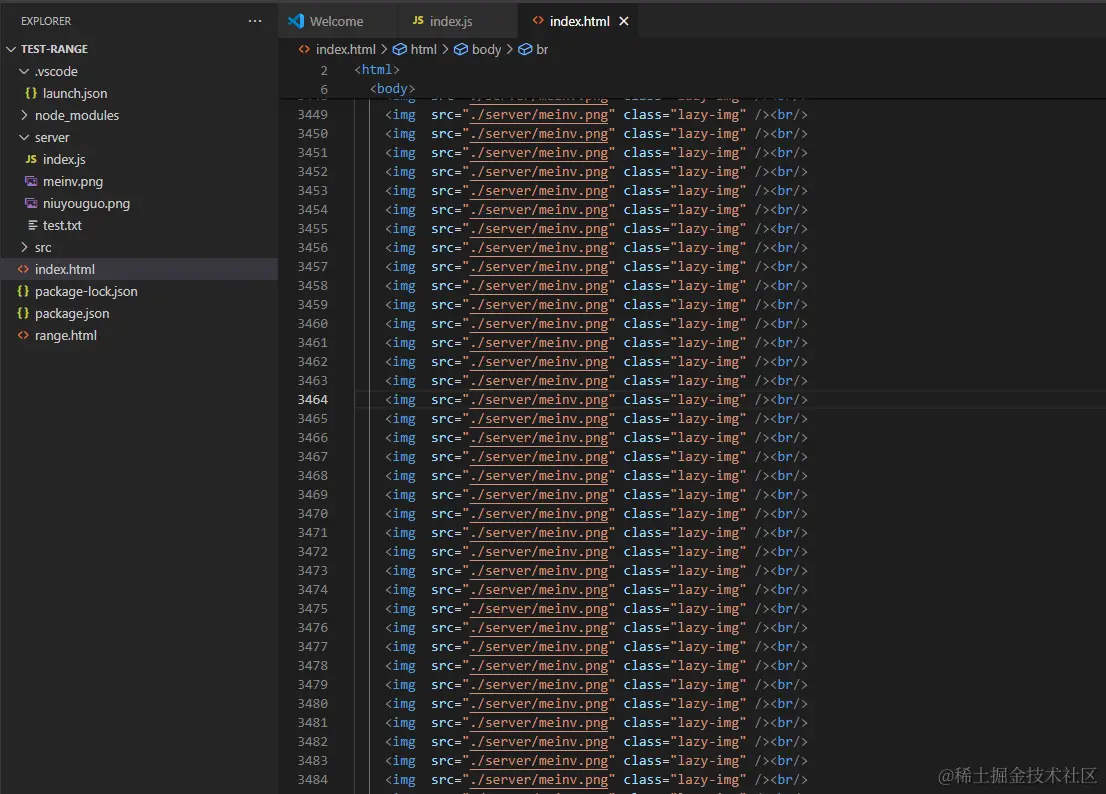Click the JS icon on index.js tab
1106x794 pixels.
[x=418, y=20]
